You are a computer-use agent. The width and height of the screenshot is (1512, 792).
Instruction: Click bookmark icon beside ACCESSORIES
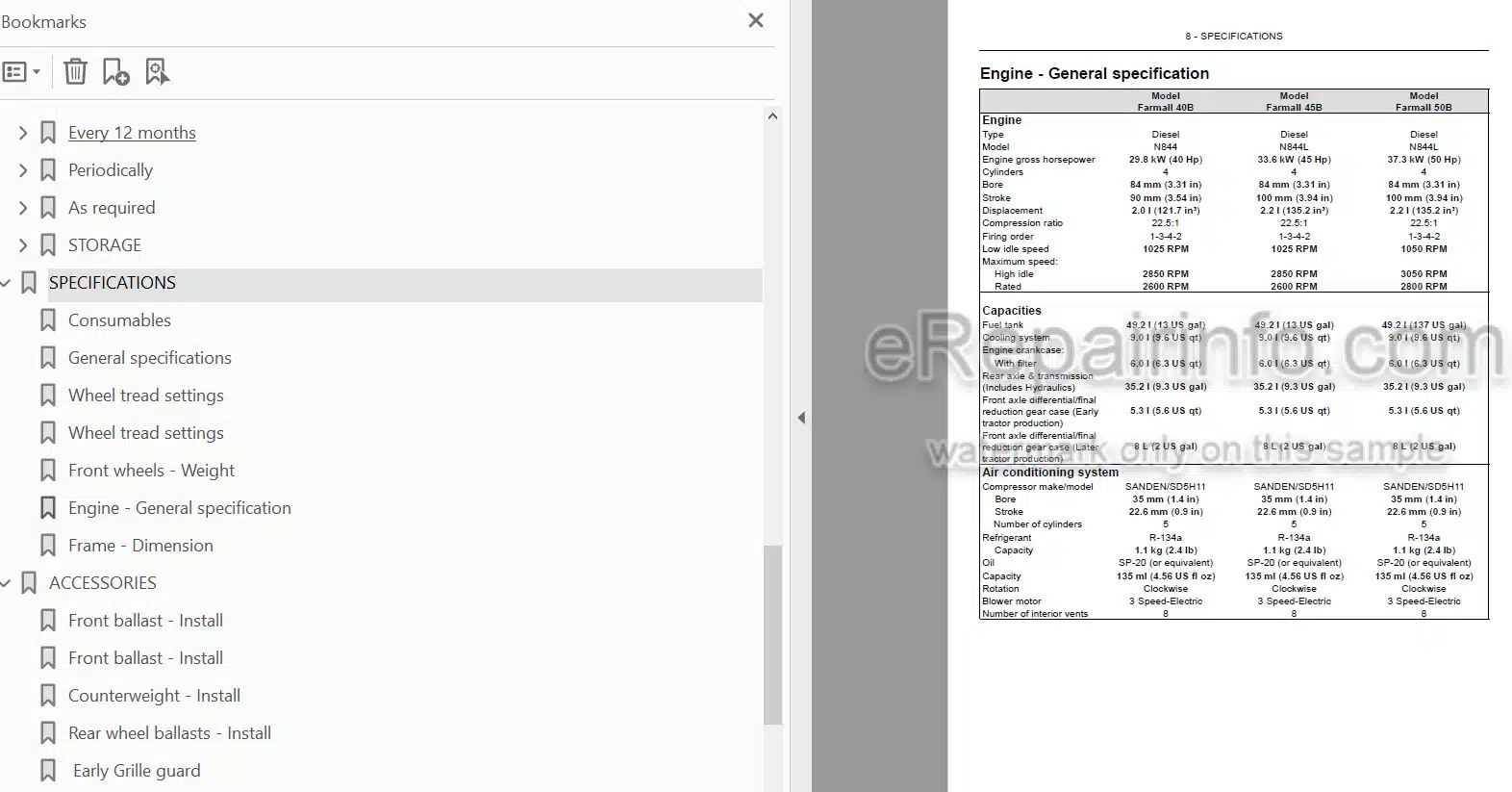point(29,583)
